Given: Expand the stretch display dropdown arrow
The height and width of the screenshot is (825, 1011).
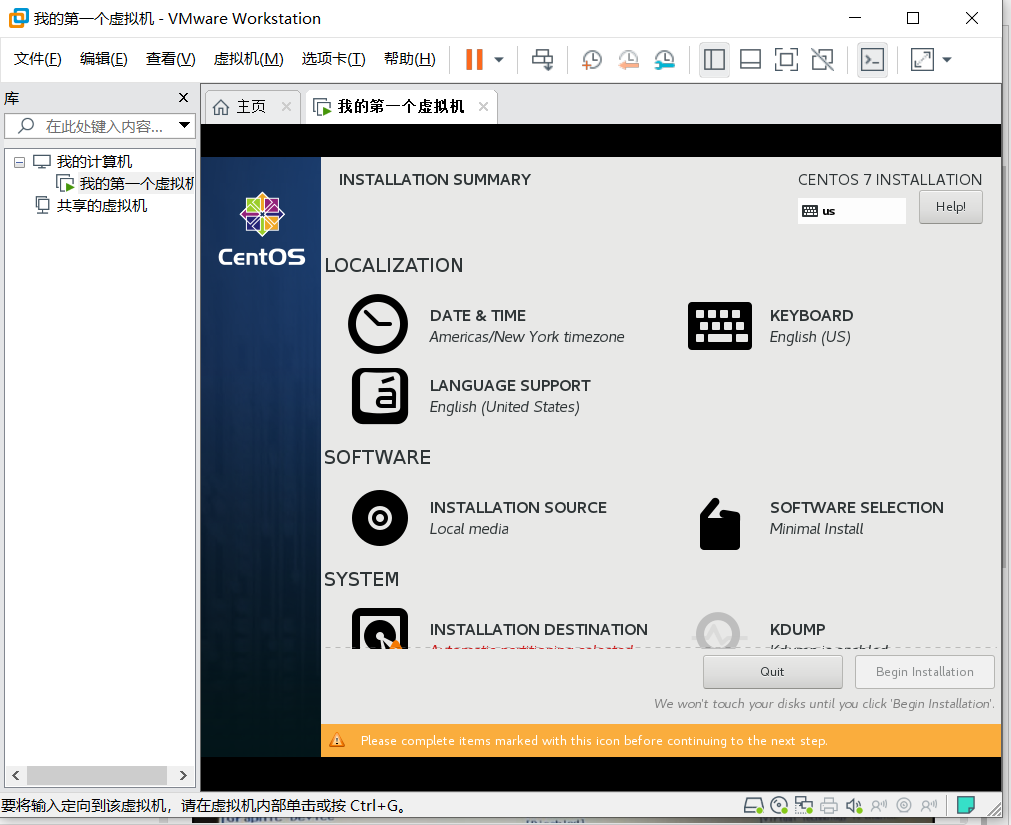Looking at the screenshot, I should point(947,60).
